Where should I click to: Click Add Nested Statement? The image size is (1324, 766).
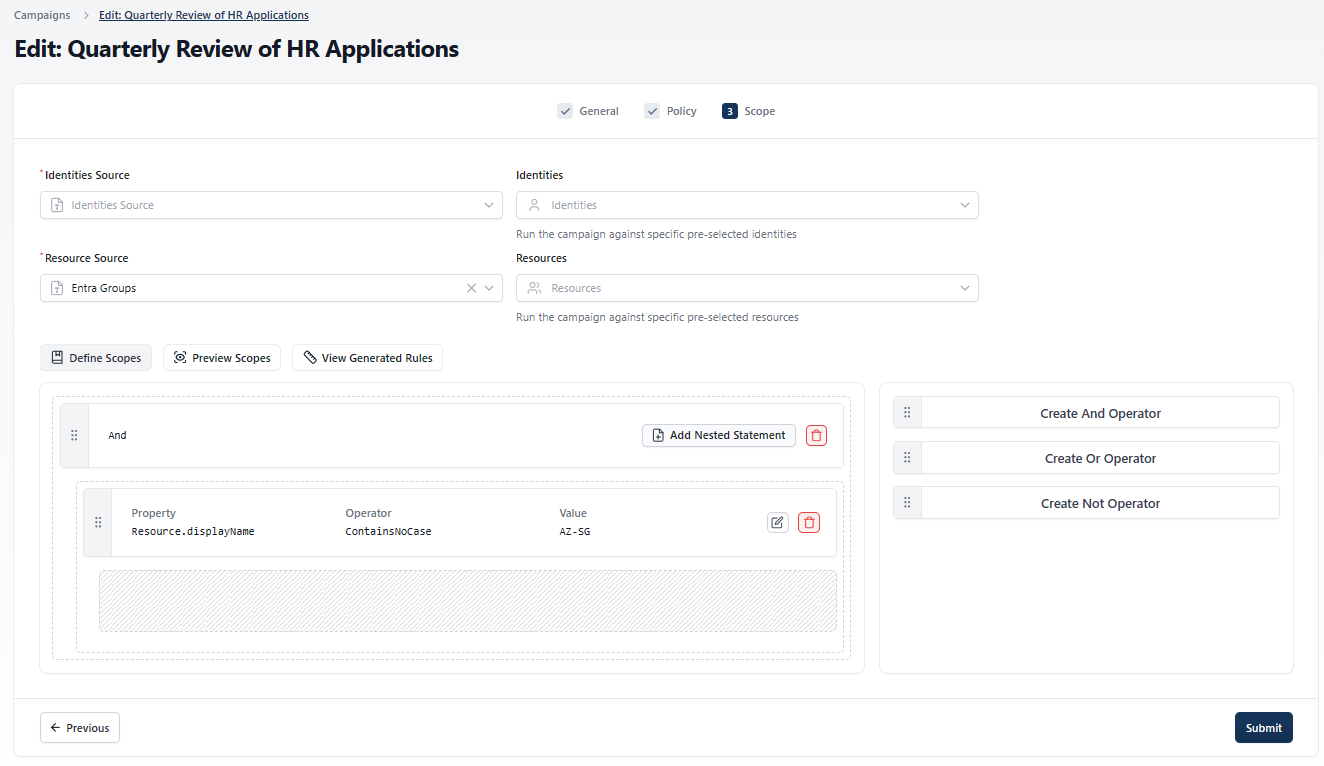[x=718, y=435]
